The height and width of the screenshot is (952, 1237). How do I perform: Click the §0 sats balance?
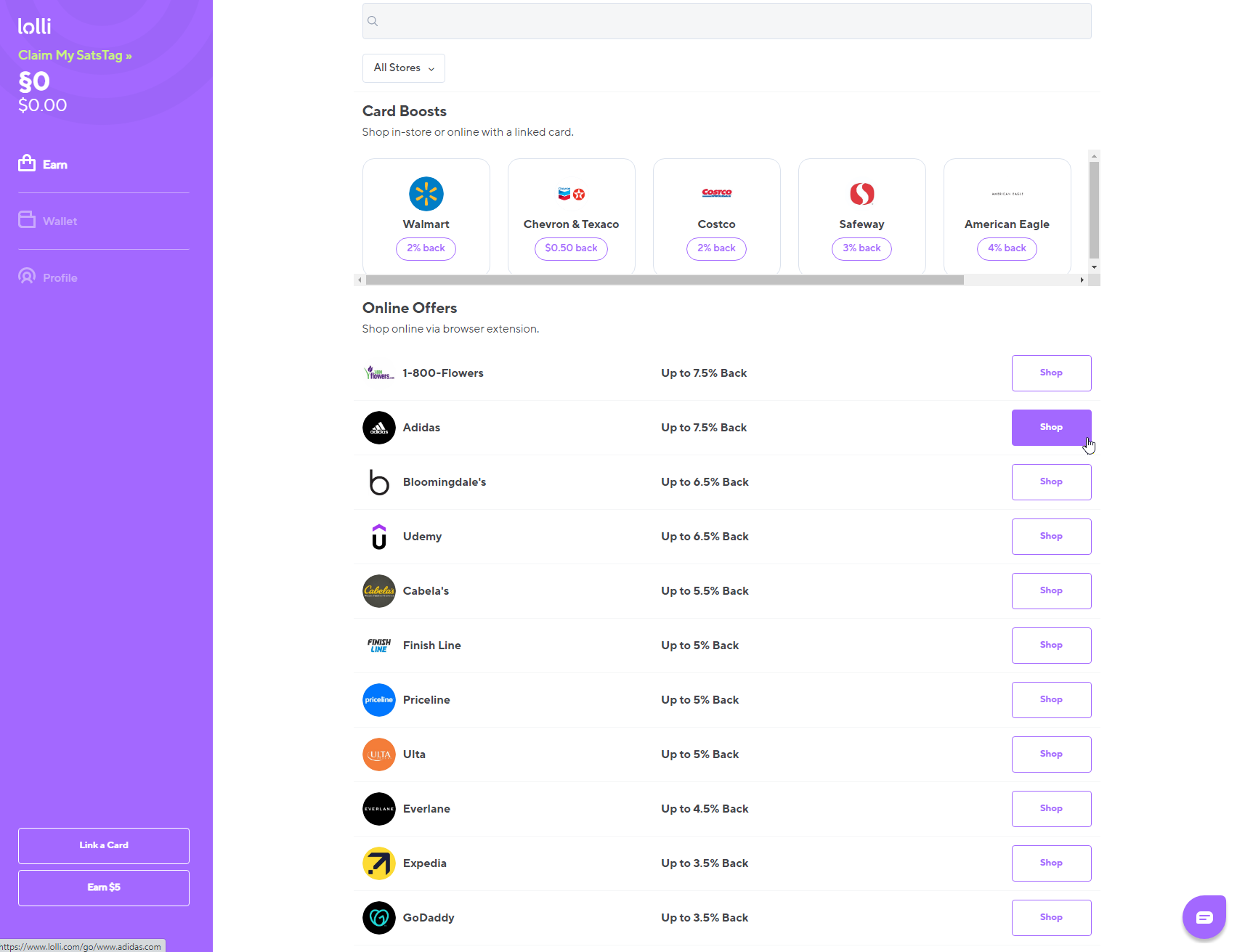(x=34, y=81)
